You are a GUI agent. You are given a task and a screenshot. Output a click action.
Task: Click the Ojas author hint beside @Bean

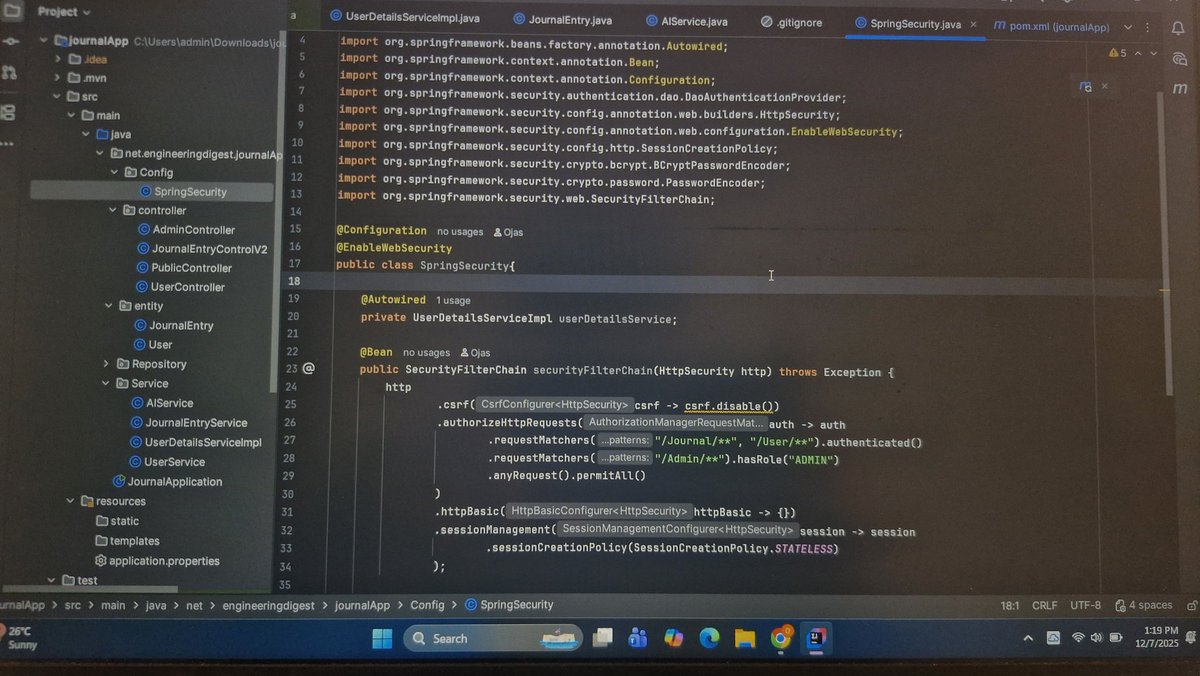pos(475,352)
